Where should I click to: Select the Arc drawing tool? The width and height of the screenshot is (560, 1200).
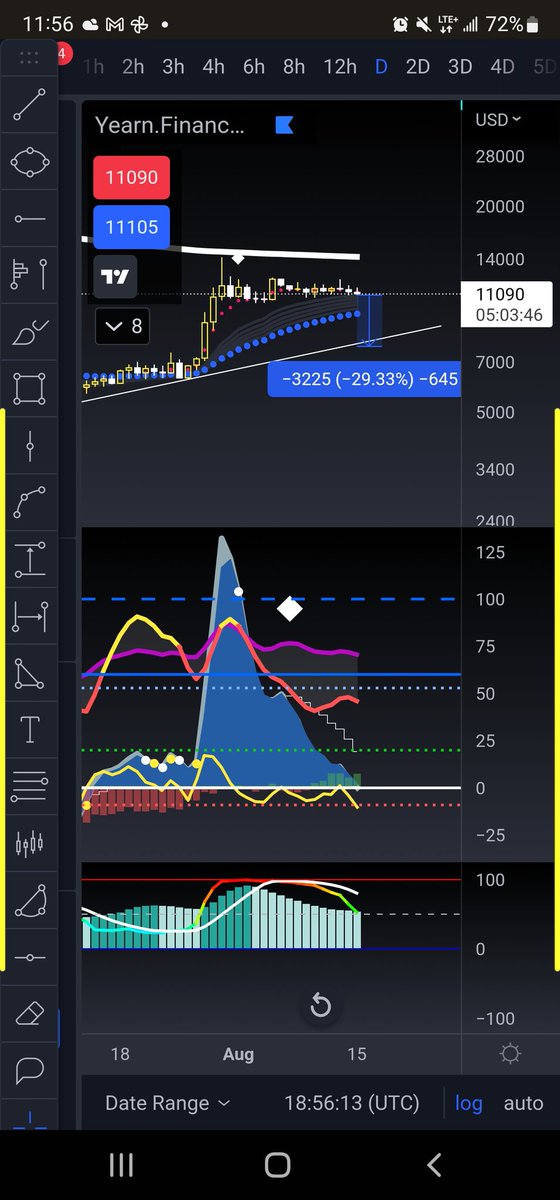click(30, 901)
